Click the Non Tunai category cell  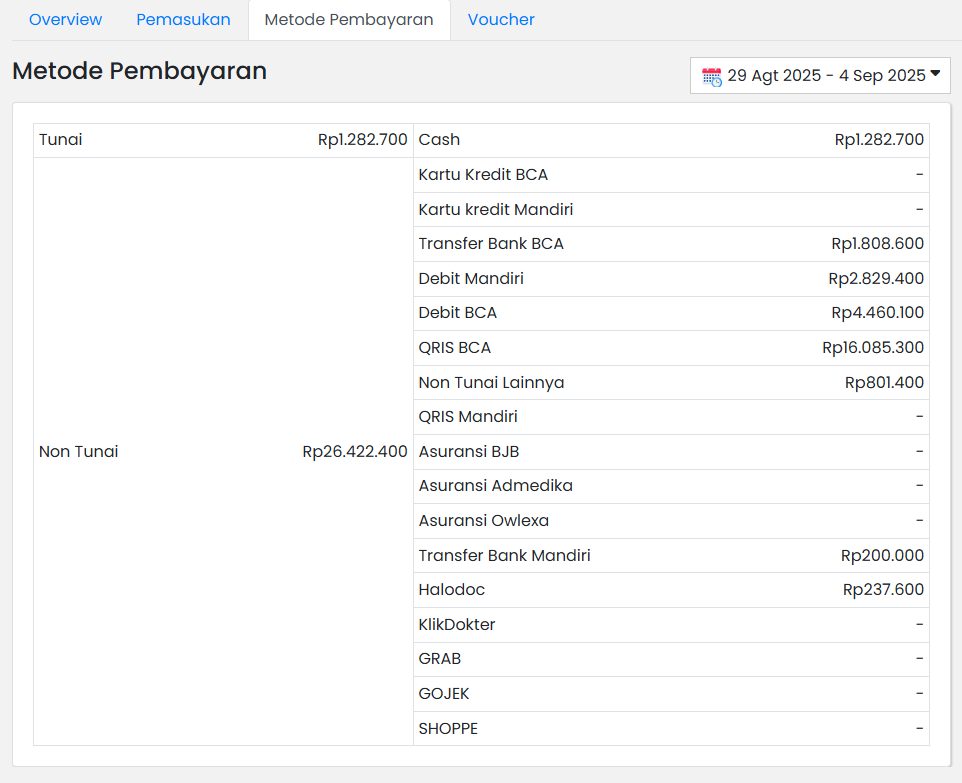[x=79, y=452]
